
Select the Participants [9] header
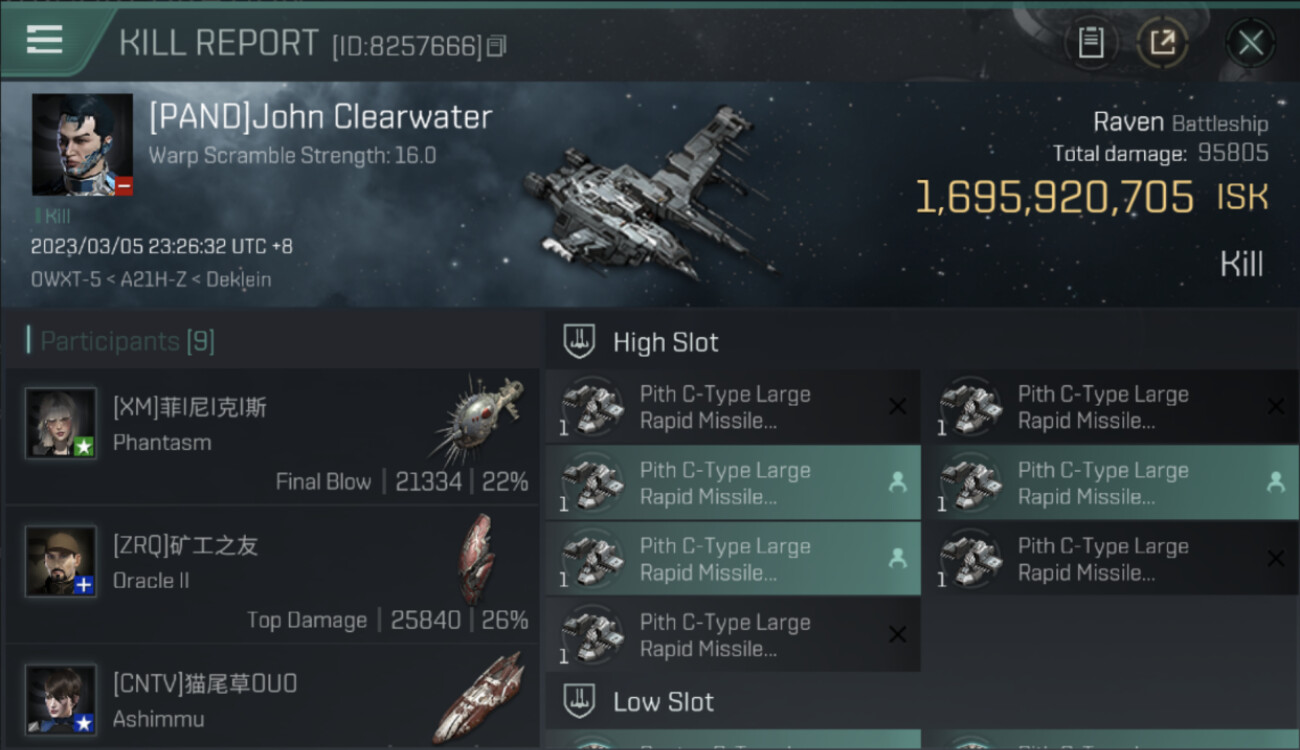(127, 341)
